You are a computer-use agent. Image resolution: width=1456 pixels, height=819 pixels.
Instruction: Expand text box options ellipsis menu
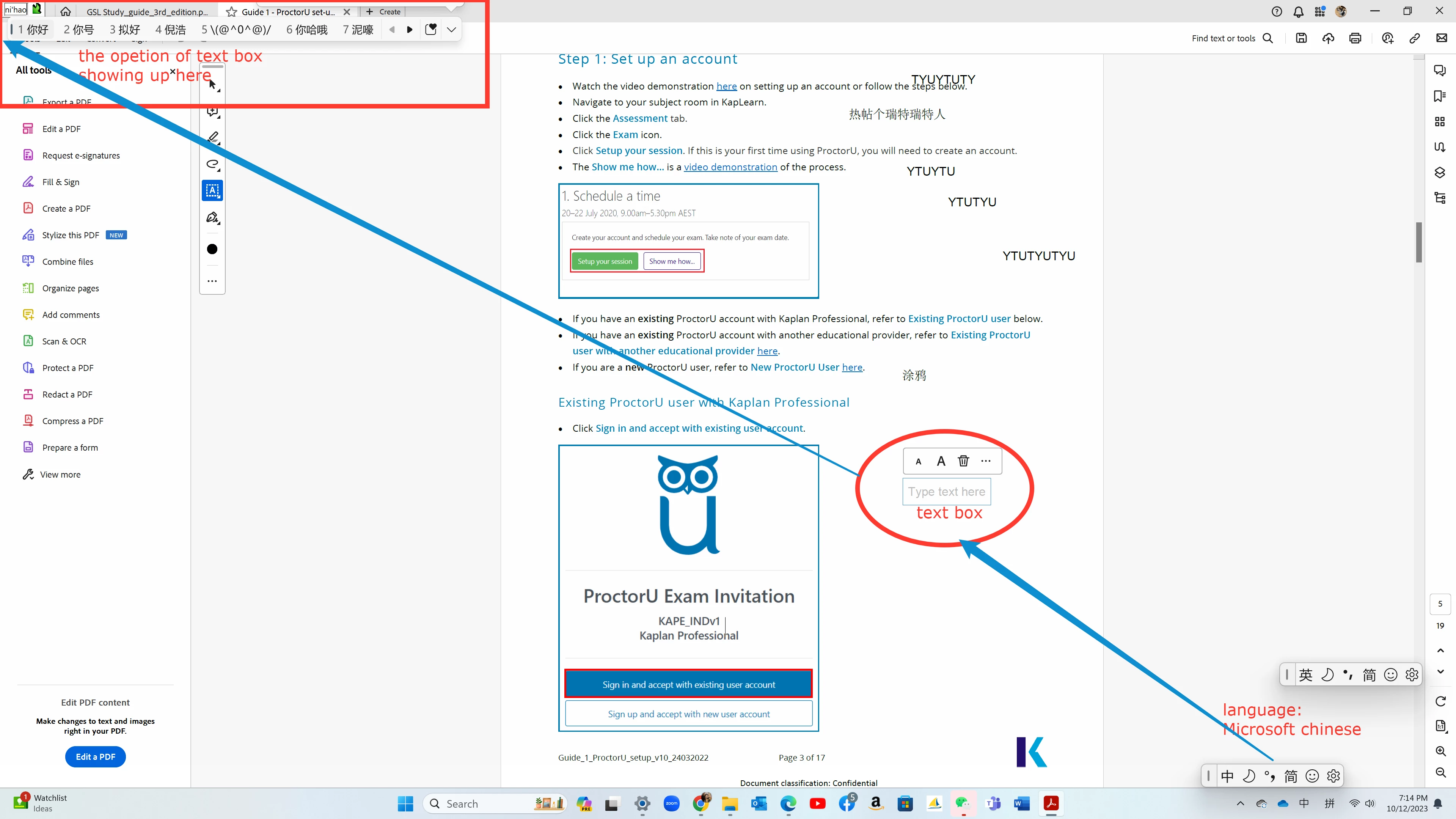(x=986, y=461)
